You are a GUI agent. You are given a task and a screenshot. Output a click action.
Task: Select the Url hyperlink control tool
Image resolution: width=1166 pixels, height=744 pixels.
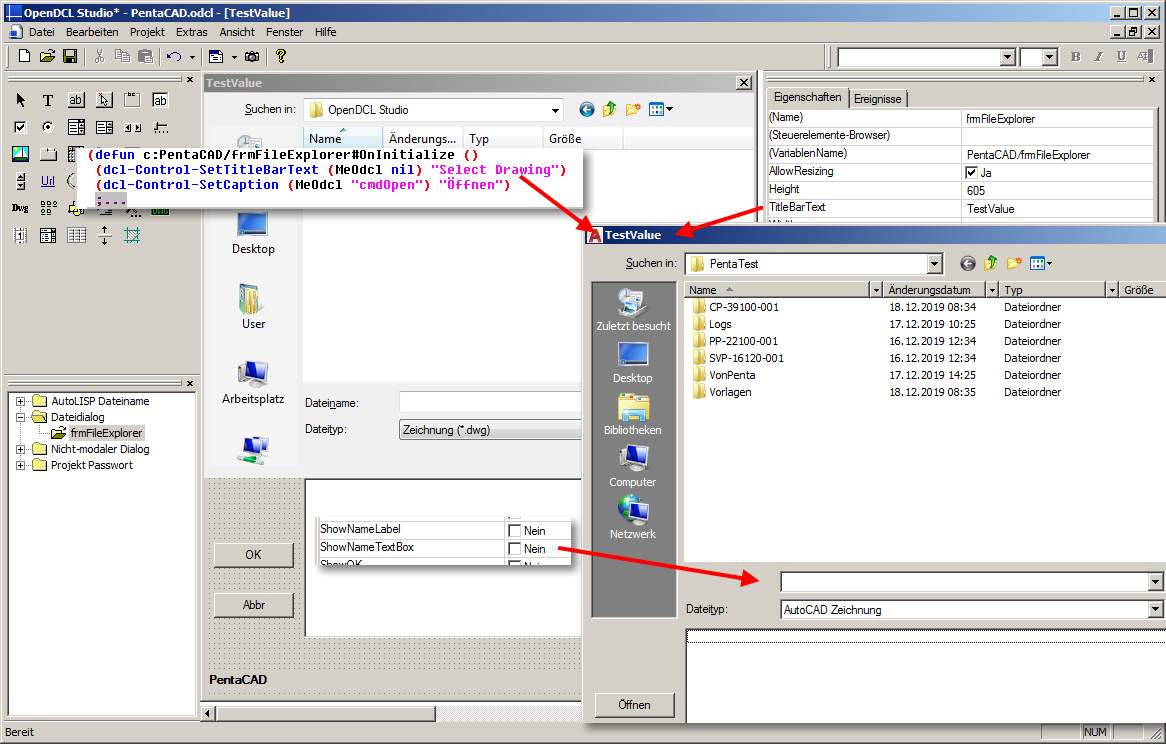48,181
